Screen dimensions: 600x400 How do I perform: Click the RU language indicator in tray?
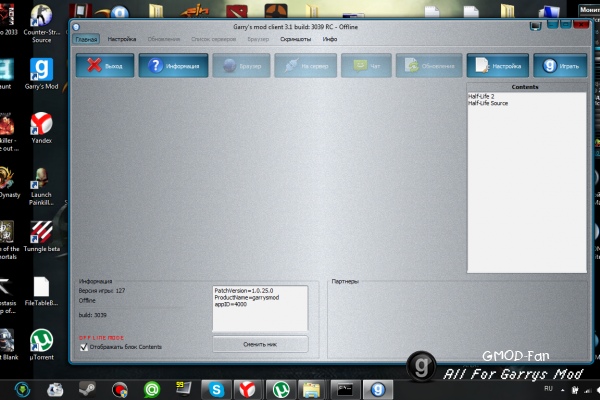coord(548,389)
